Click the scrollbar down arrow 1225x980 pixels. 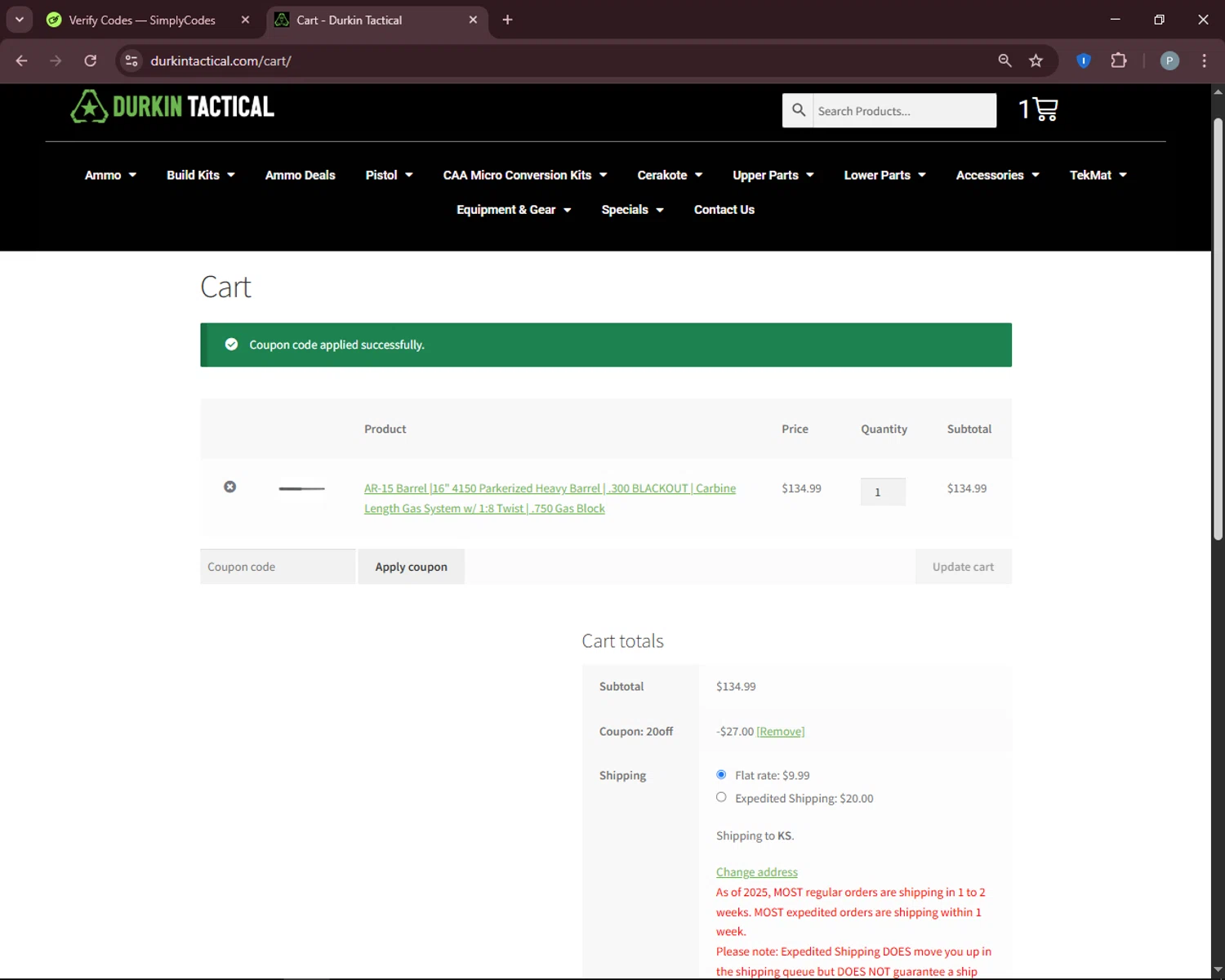[x=1218, y=969]
